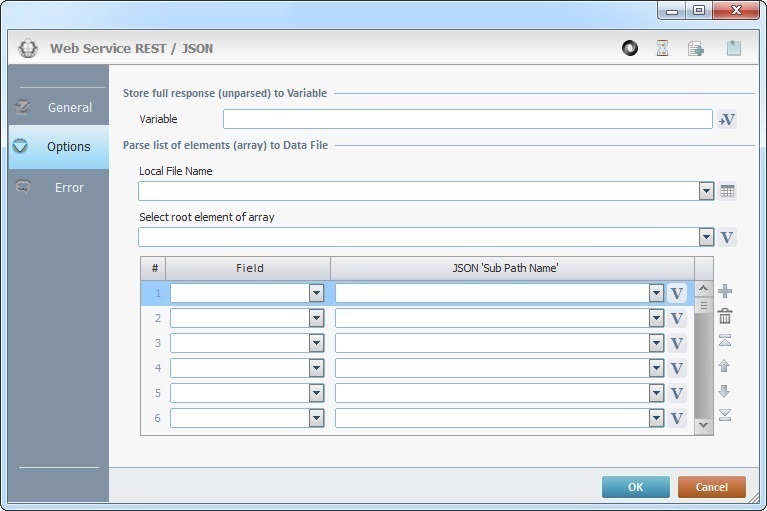Open the clipboard note icon in header
Viewport: 767px width, 511px height.
(734, 48)
